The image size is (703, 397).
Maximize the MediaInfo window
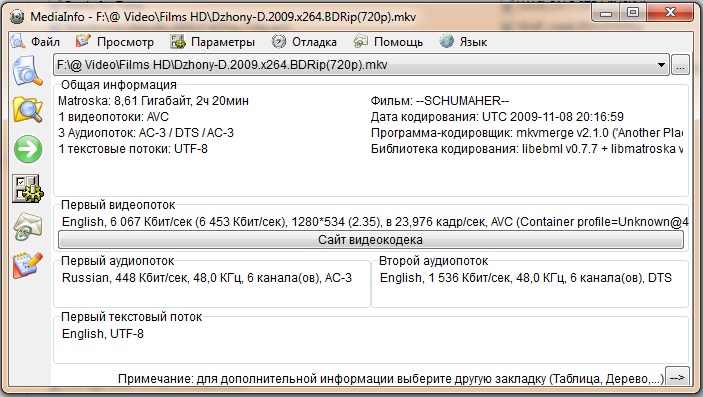click(633, 13)
